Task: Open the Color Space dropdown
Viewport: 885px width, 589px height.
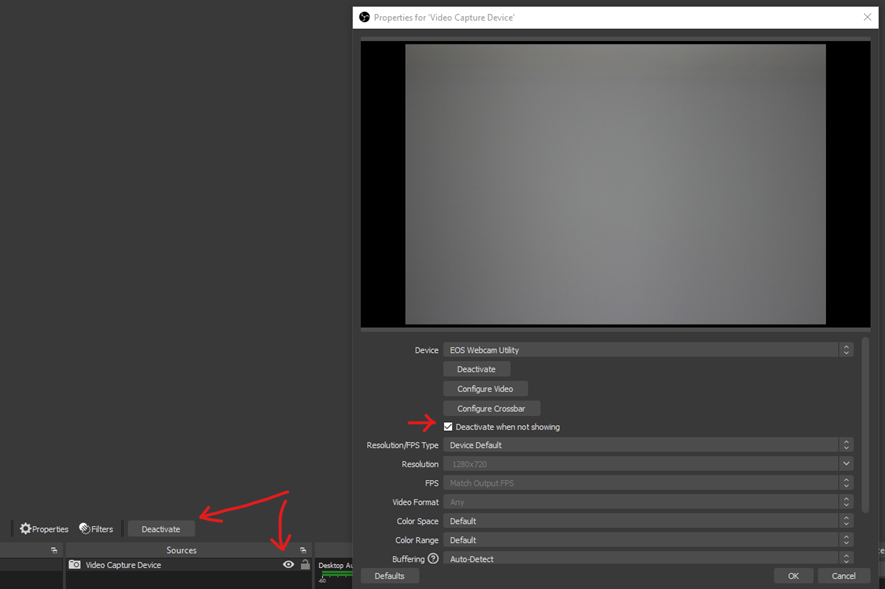Action: [x=648, y=521]
